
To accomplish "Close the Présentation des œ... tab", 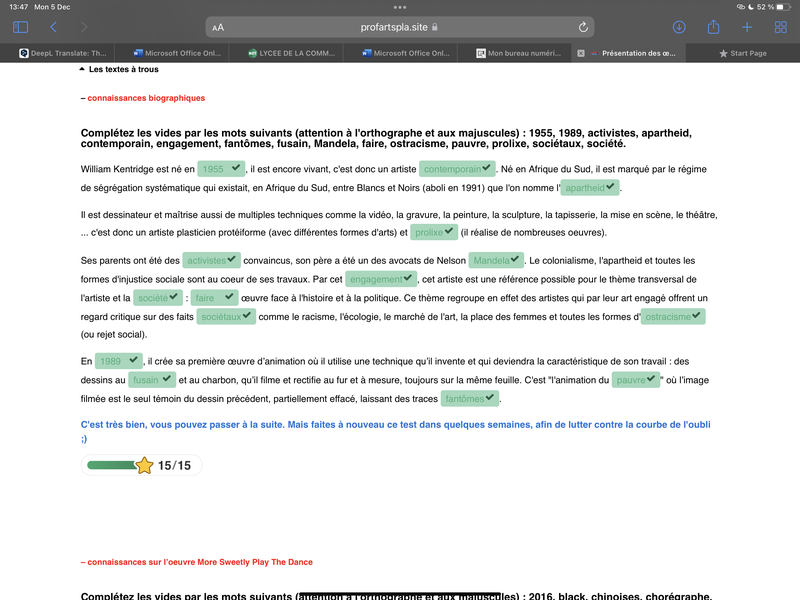I will (581, 53).
